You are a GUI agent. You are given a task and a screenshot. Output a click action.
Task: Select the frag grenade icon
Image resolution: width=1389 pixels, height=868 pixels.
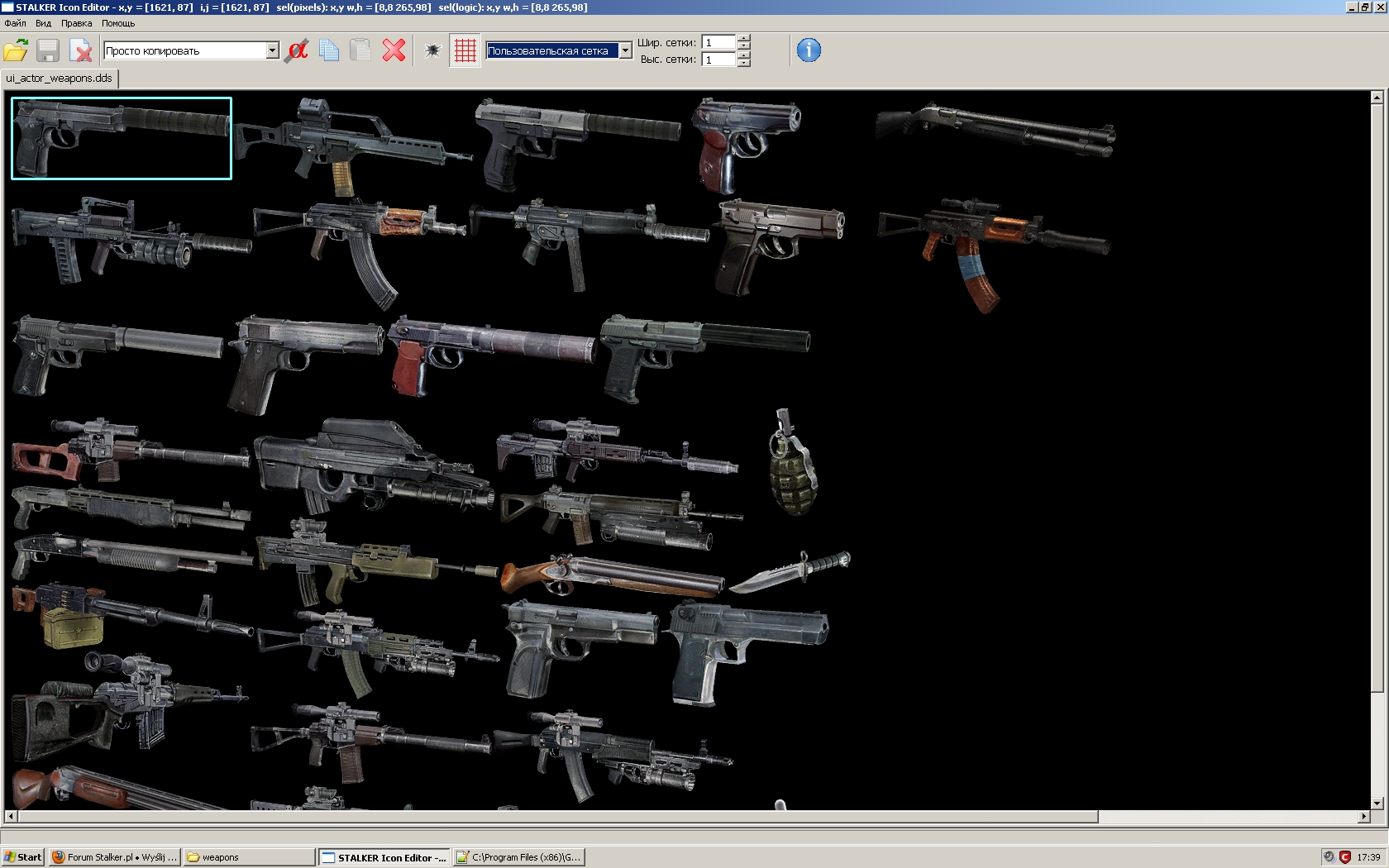[793, 463]
